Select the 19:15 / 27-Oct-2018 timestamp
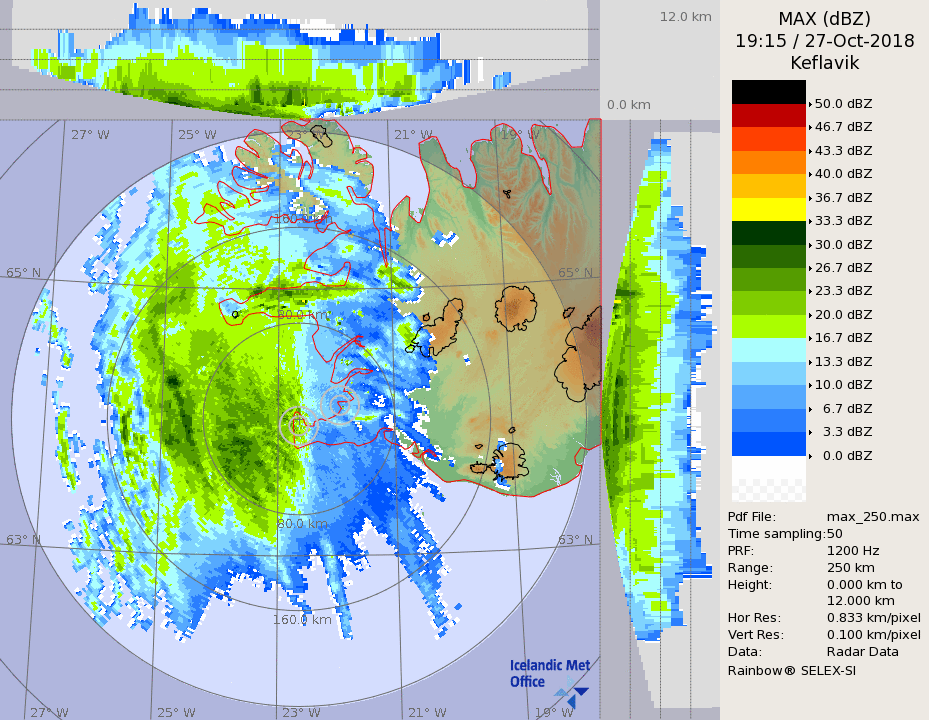 click(824, 41)
